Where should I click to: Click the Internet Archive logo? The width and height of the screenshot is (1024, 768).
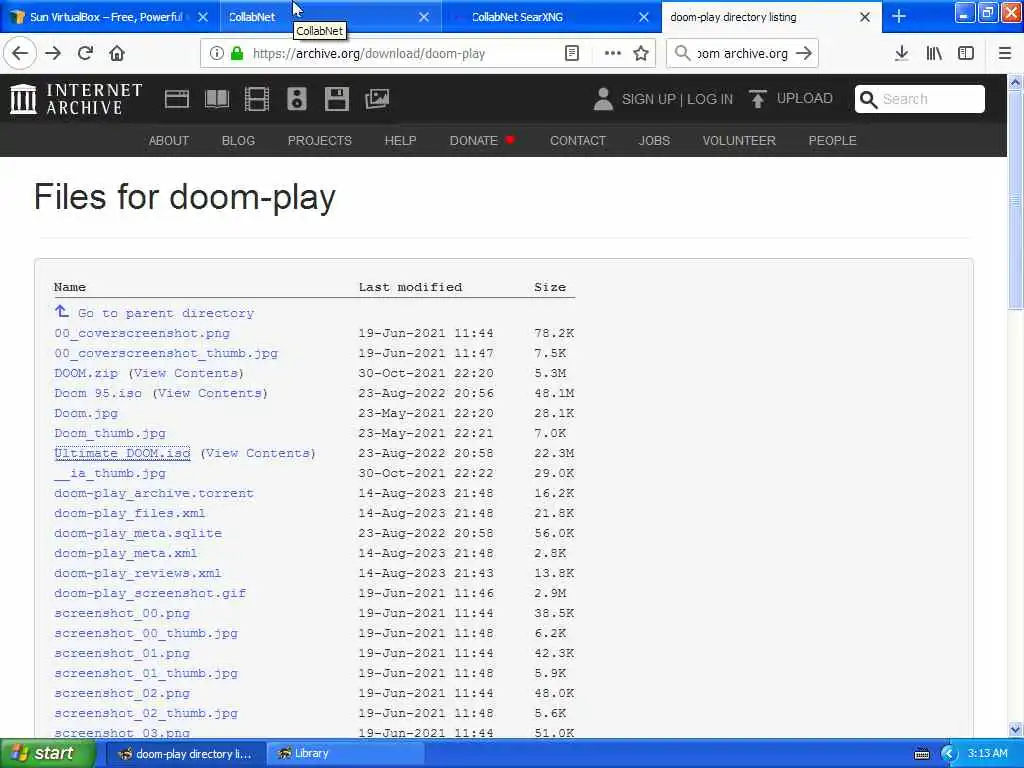tap(76, 99)
